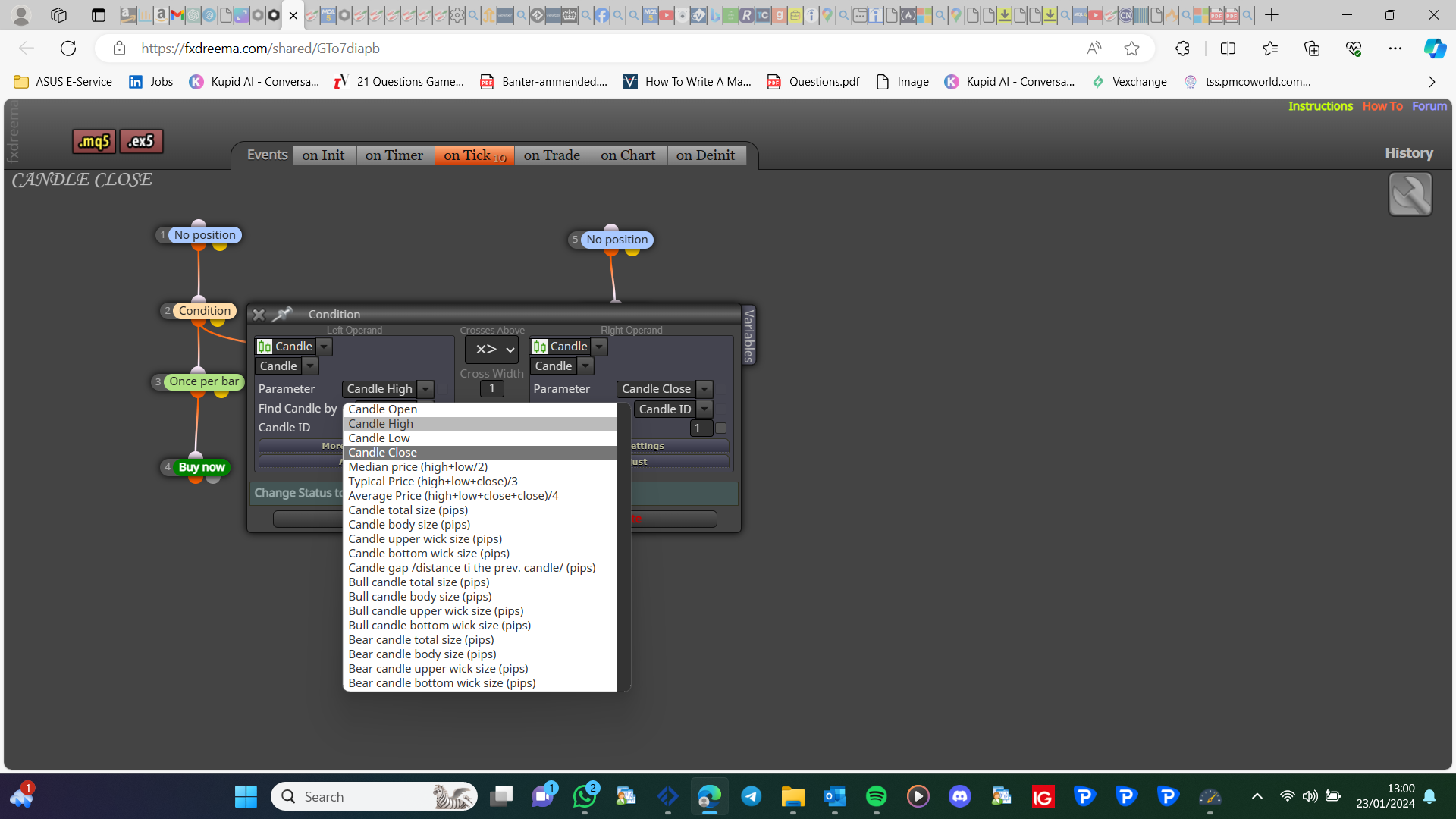The image size is (1456, 819).
Task: Open favorites list icon in Edge toolbar
Action: click(1269, 49)
